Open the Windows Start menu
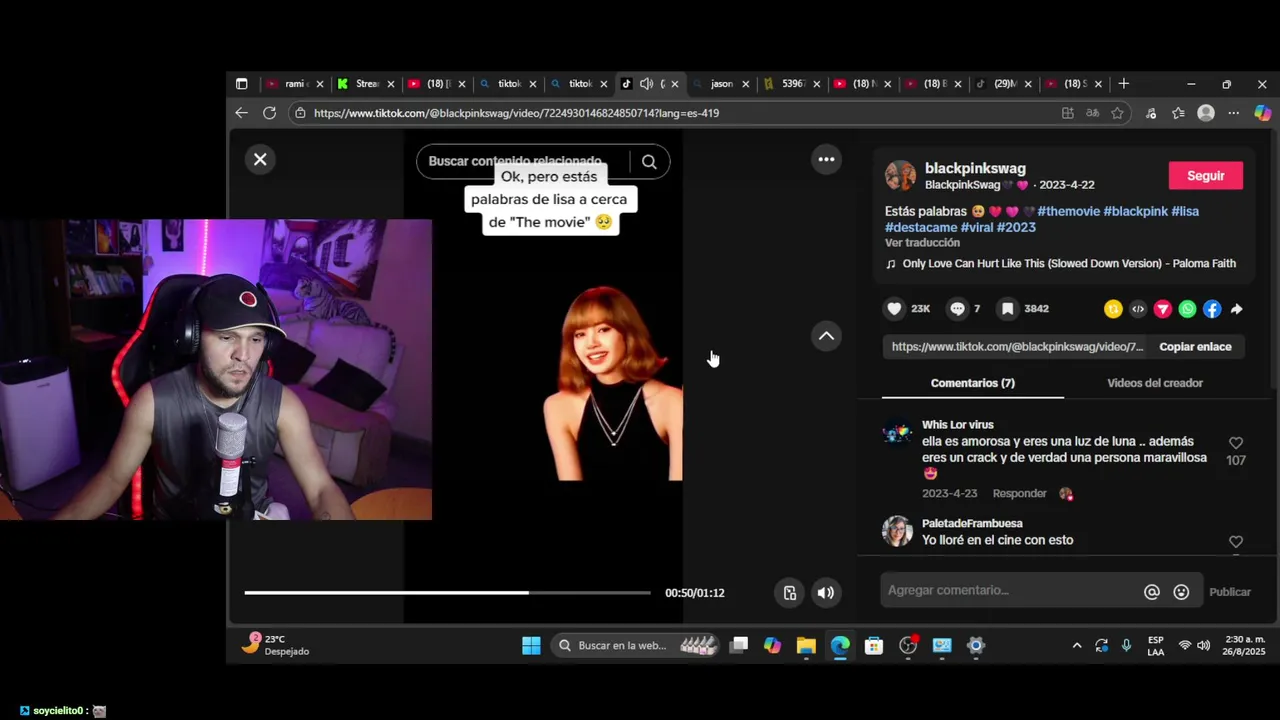The height and width of the screenshot is (720, 1280). coord(531,646)
